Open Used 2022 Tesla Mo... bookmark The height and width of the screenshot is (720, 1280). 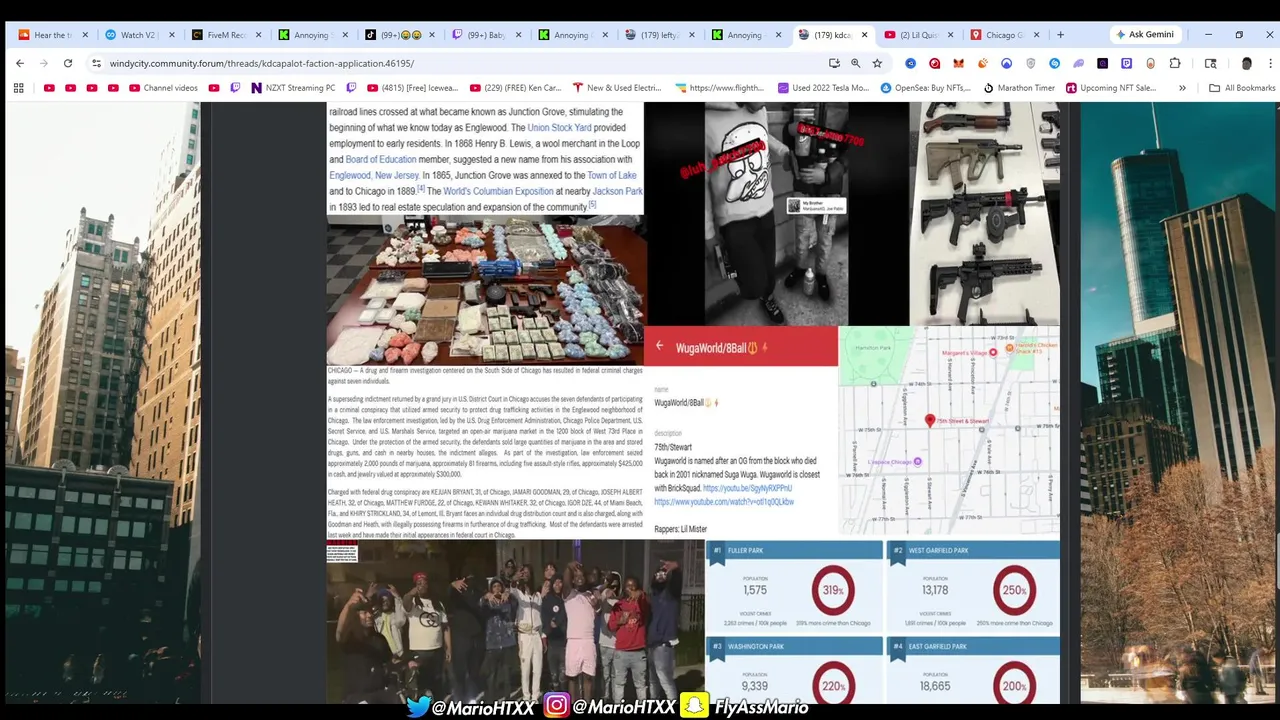pyautogui.click(x=823, y=88)
